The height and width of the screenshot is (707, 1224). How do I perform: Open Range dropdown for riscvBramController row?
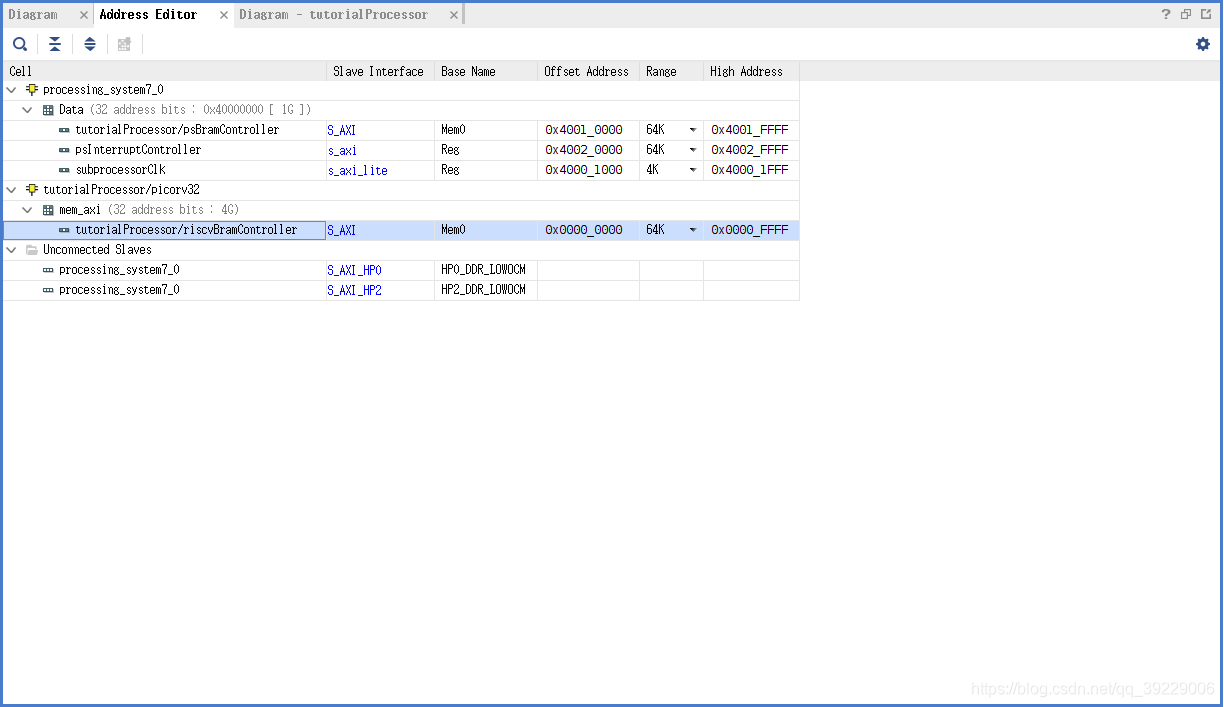tap(692, 230)
